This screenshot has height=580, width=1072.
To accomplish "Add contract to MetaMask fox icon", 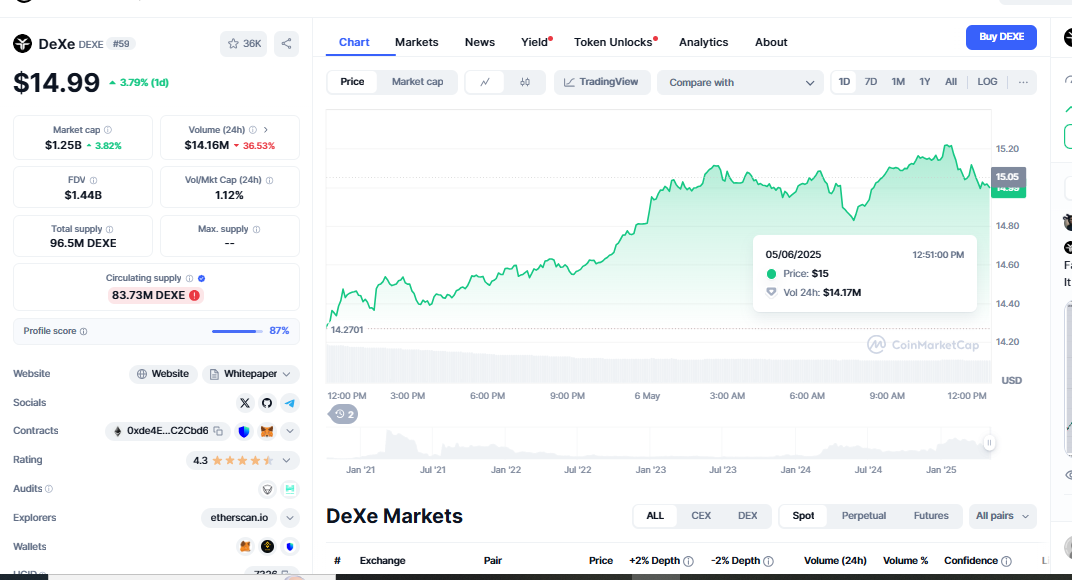I will (267, 432).
